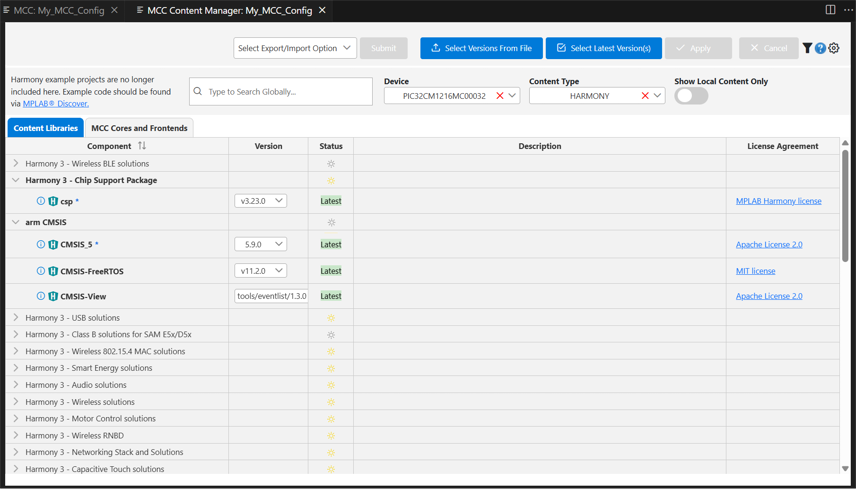Open the Content Type HARMONY dropdown arrow
The height and width of the screenshot is (489, 856).
658,96
